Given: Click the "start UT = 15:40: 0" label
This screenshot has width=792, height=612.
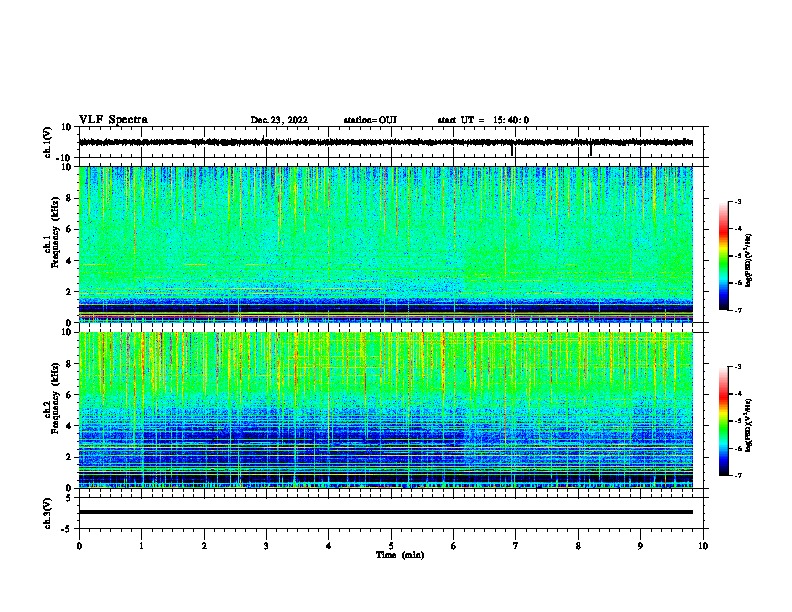Looking at the screenshot, I should pyautogui.click(x=483, y=120).
